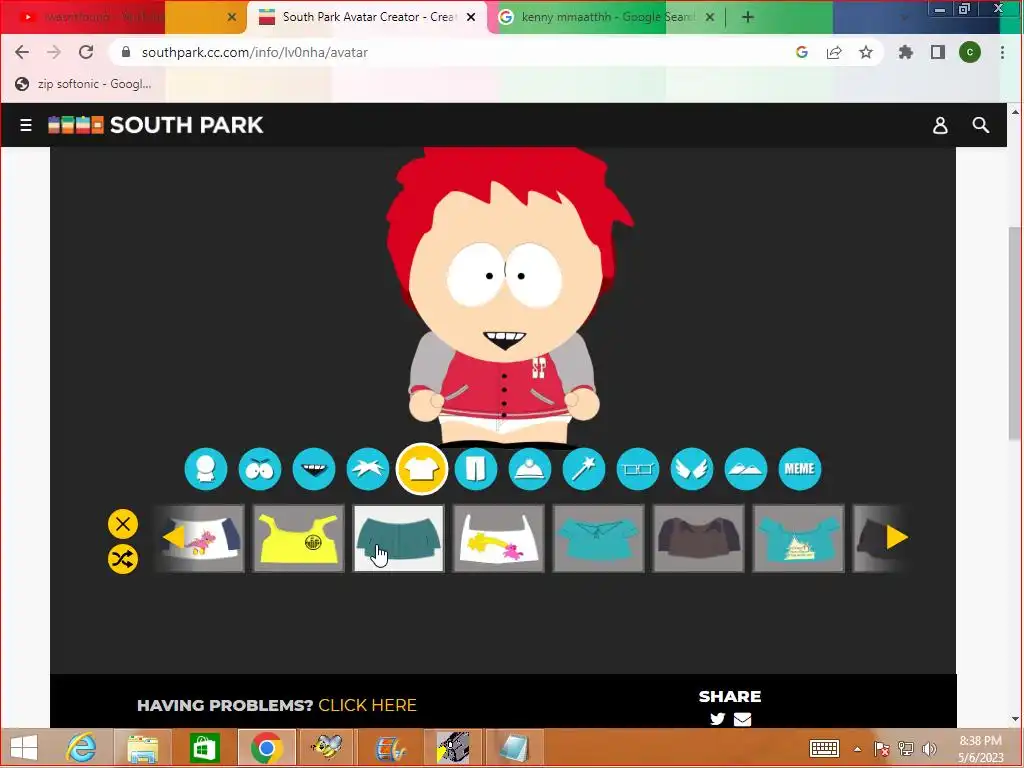Select the magic wand accessory icon
1024x768 pixels.
point(584,469)
